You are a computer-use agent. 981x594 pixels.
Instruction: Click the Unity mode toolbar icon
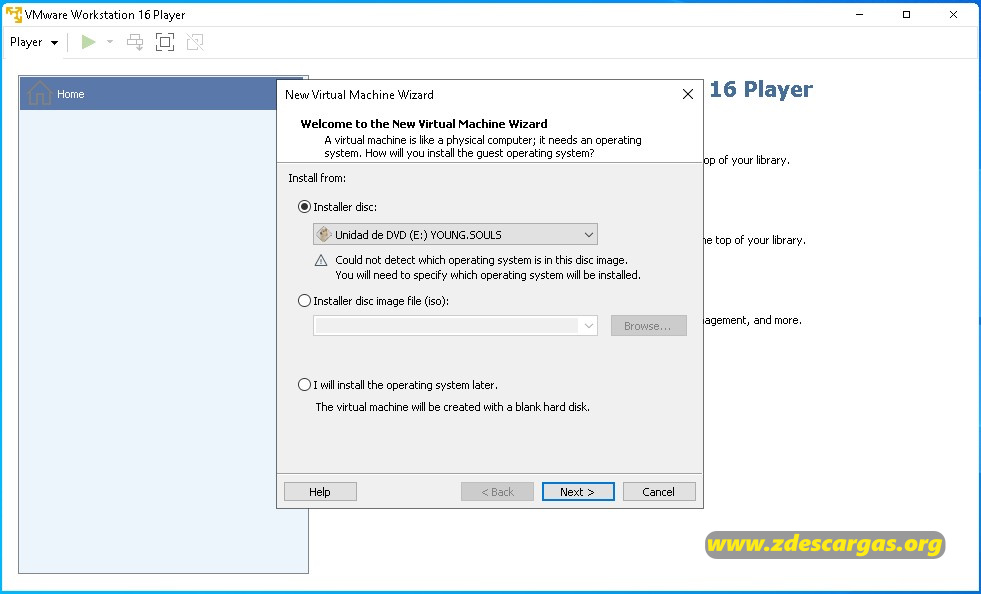(195, 43)
